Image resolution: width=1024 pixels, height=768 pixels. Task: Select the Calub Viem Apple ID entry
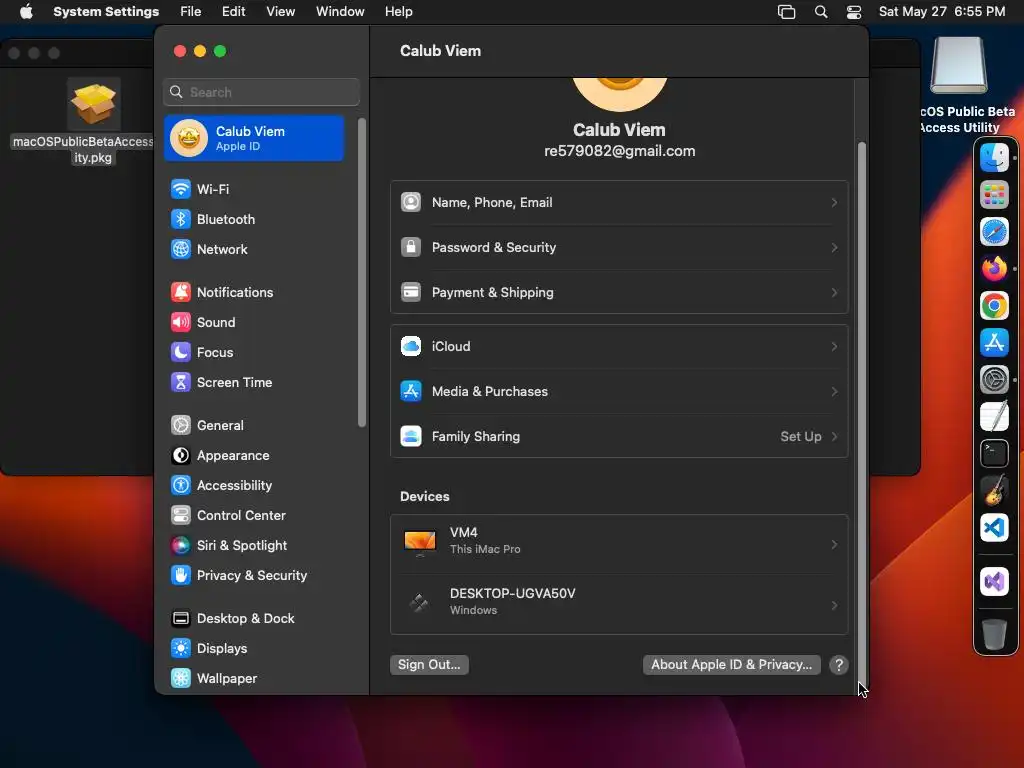[255, 138]
